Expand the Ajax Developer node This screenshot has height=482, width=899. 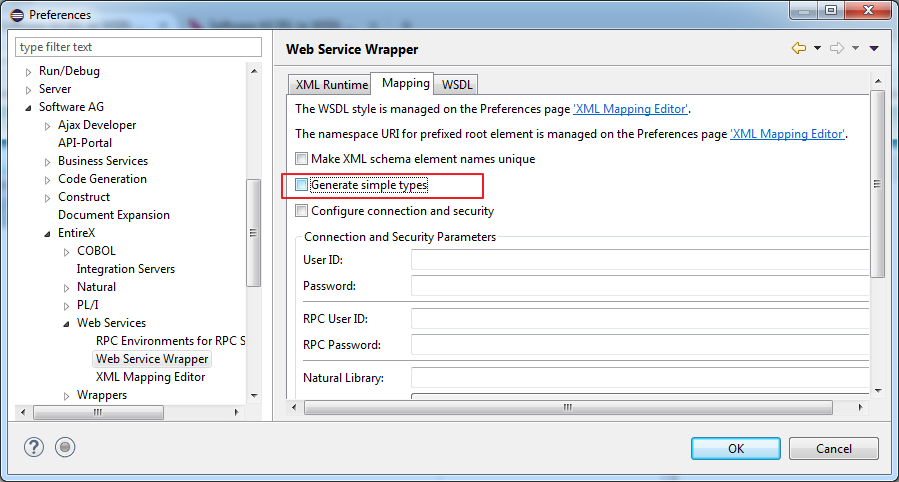tap(48, 126)
